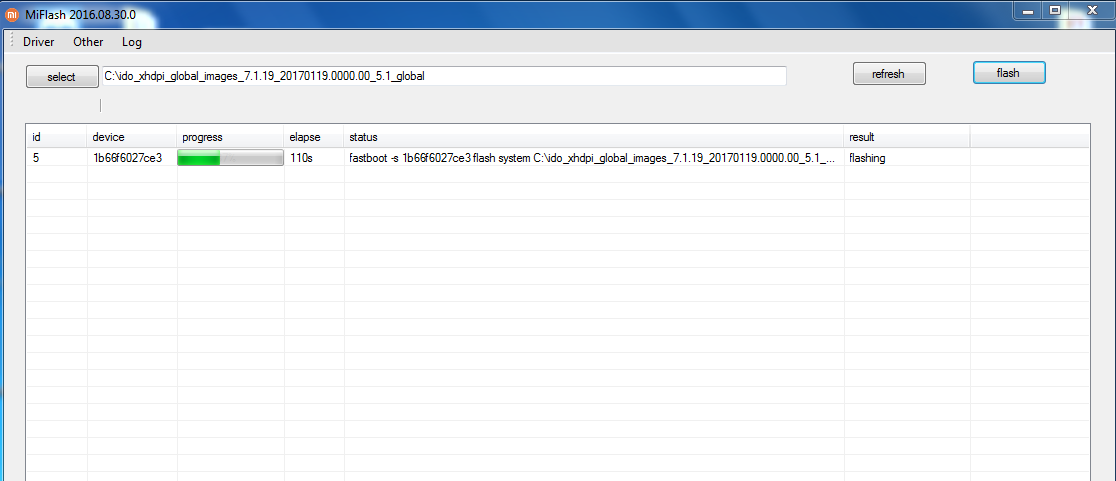Click the id column header
The height and width of the screenshot is (481, 1116).
pyautogui.click(x=57, y=137)
